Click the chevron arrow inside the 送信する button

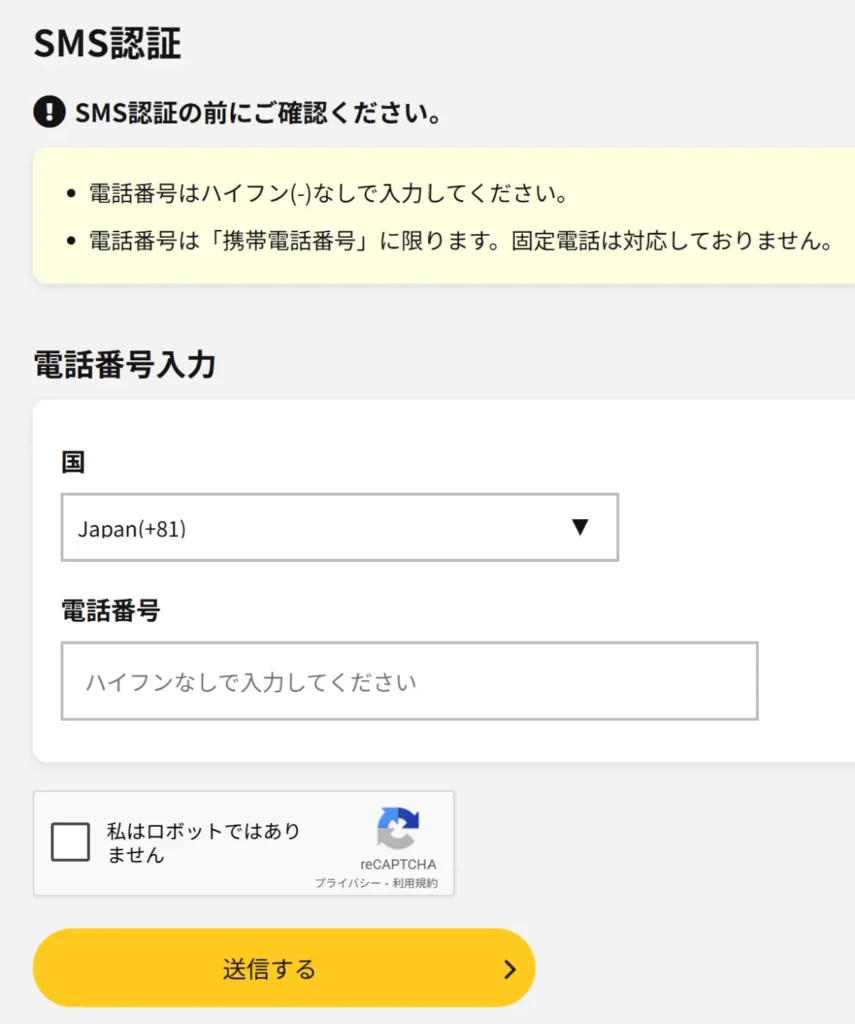click(508, 968)
